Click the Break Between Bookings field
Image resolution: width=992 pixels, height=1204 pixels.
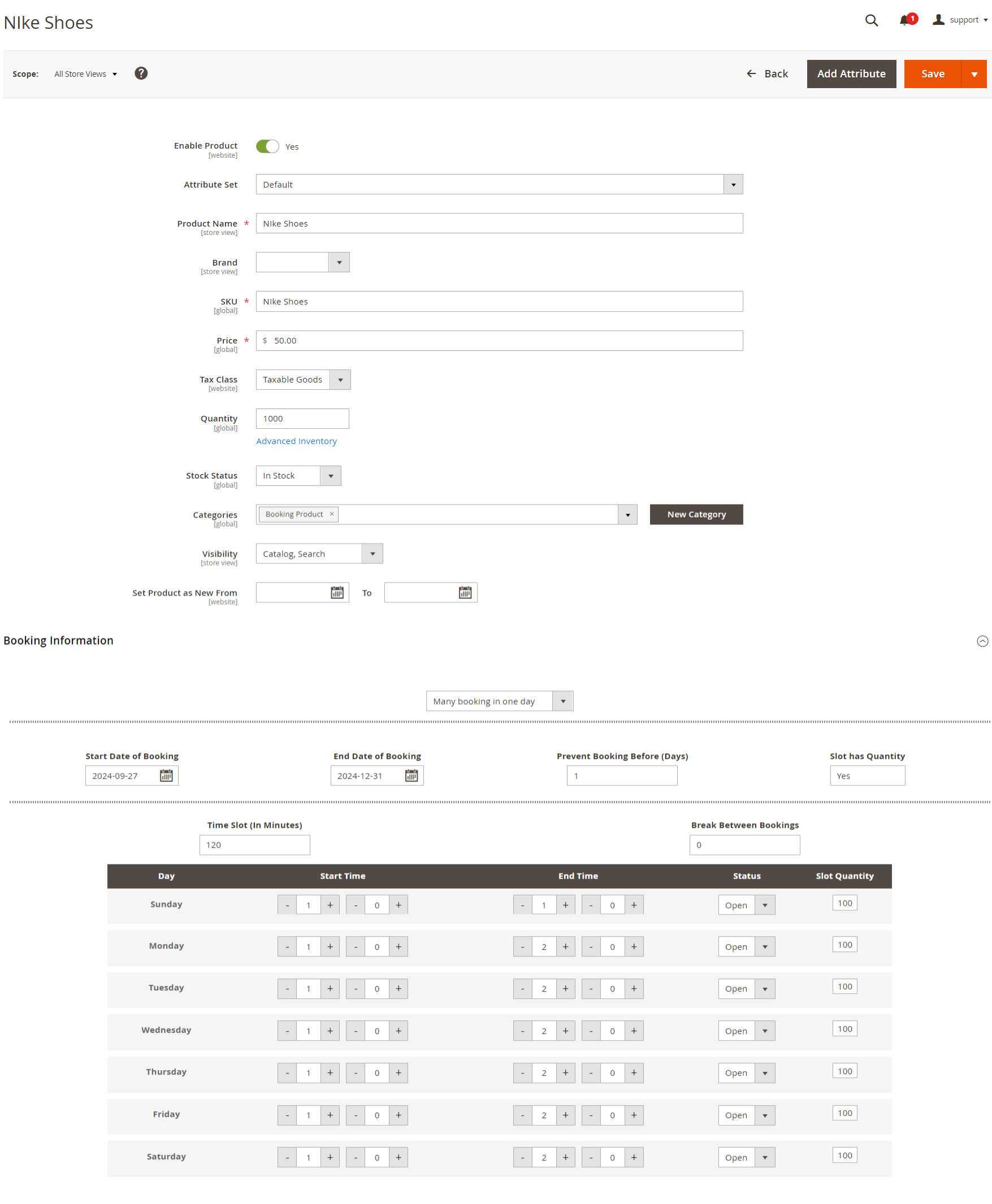point(744,845)
